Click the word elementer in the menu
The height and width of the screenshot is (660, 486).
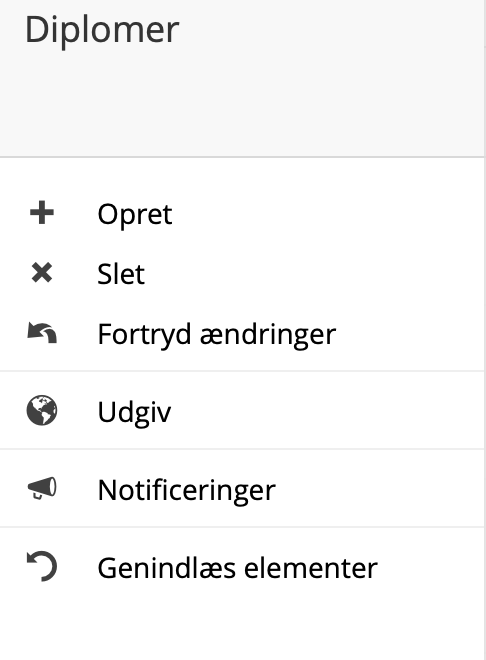point(311,569)
